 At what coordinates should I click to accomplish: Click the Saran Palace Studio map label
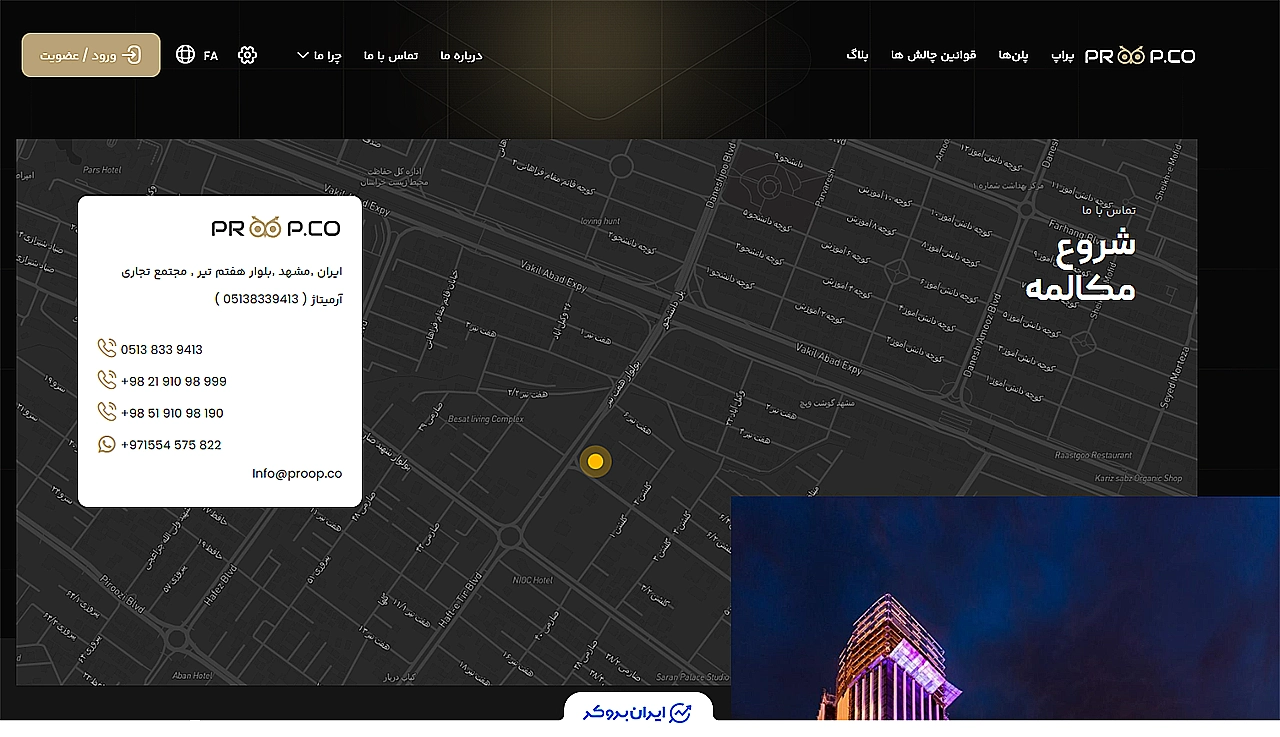point(693,678)
